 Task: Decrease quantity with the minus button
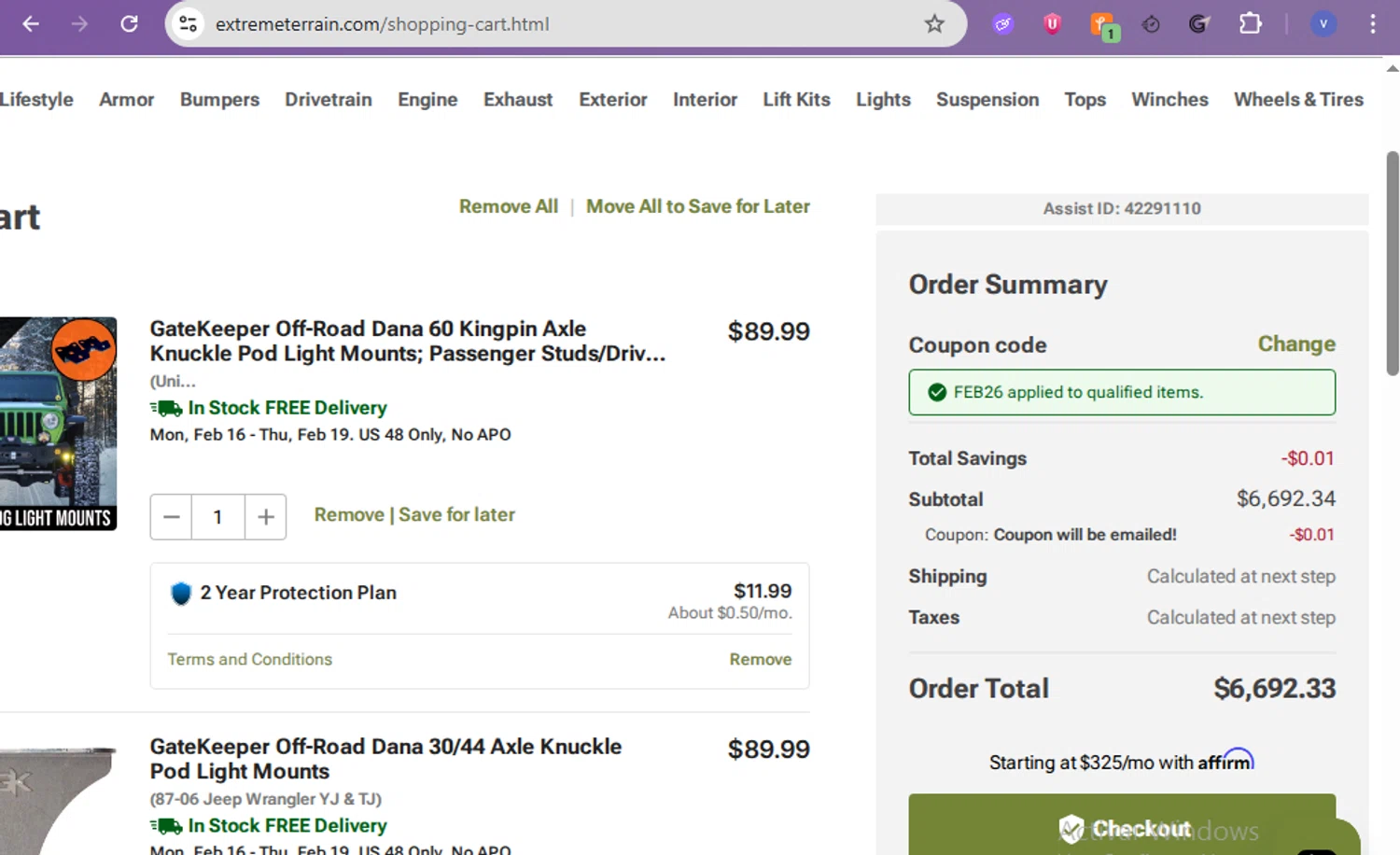coord(172,517)
